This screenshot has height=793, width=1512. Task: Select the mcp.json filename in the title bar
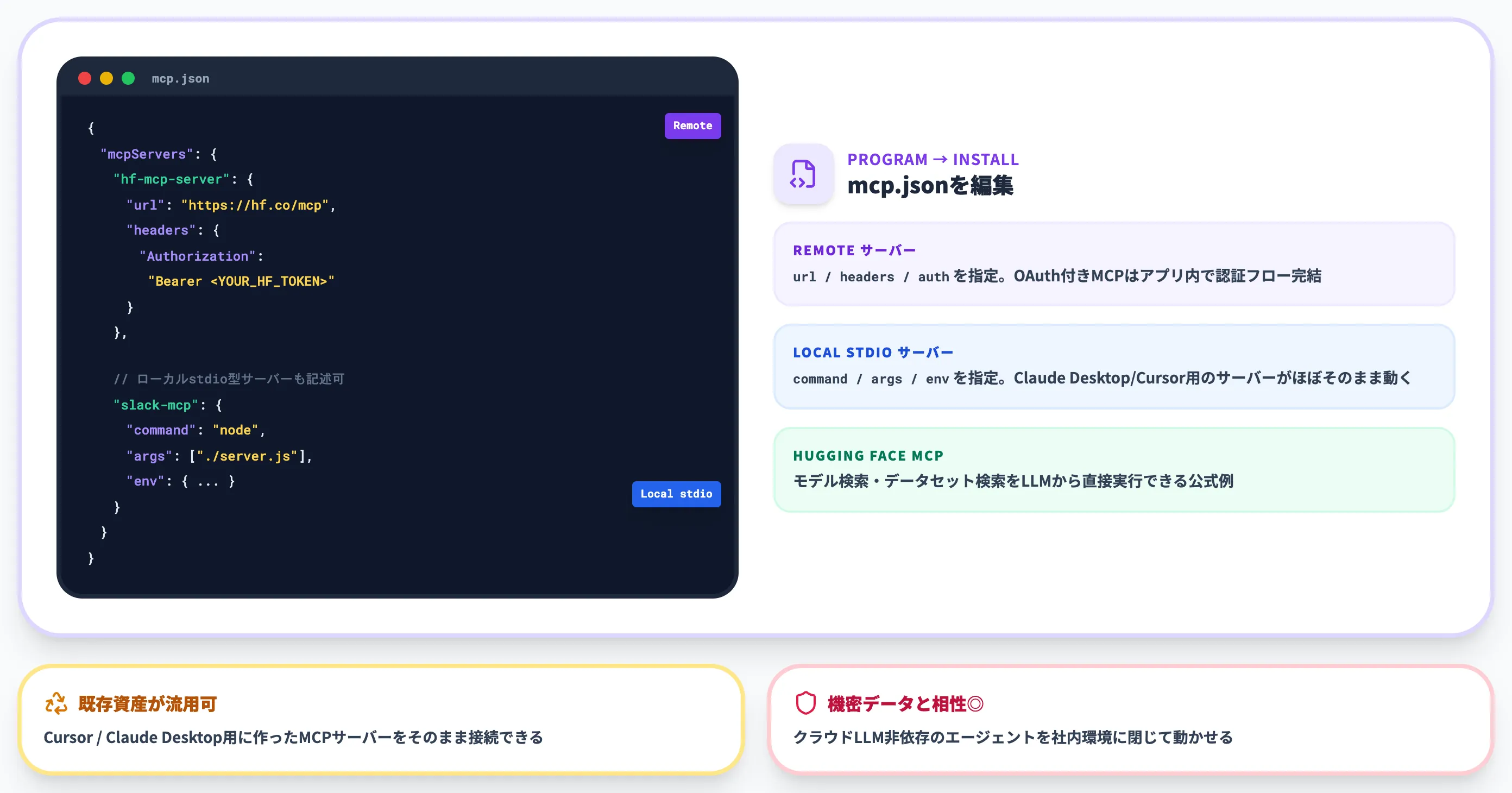pos(180,78)
